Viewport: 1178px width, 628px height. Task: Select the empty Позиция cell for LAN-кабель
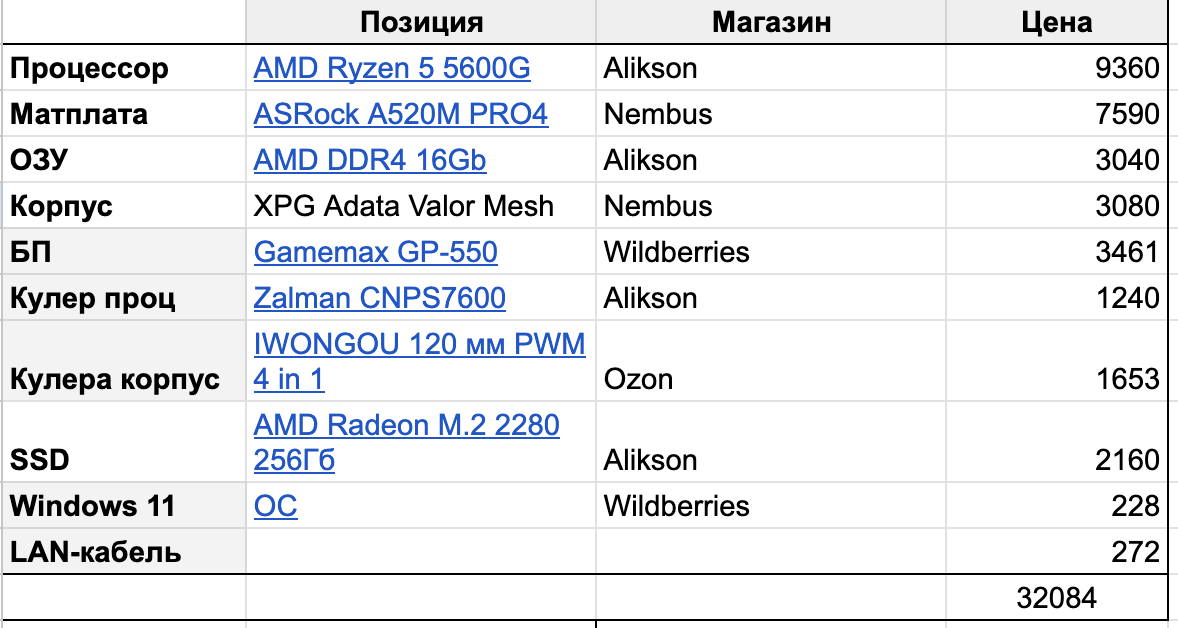(x=421, y=552)
